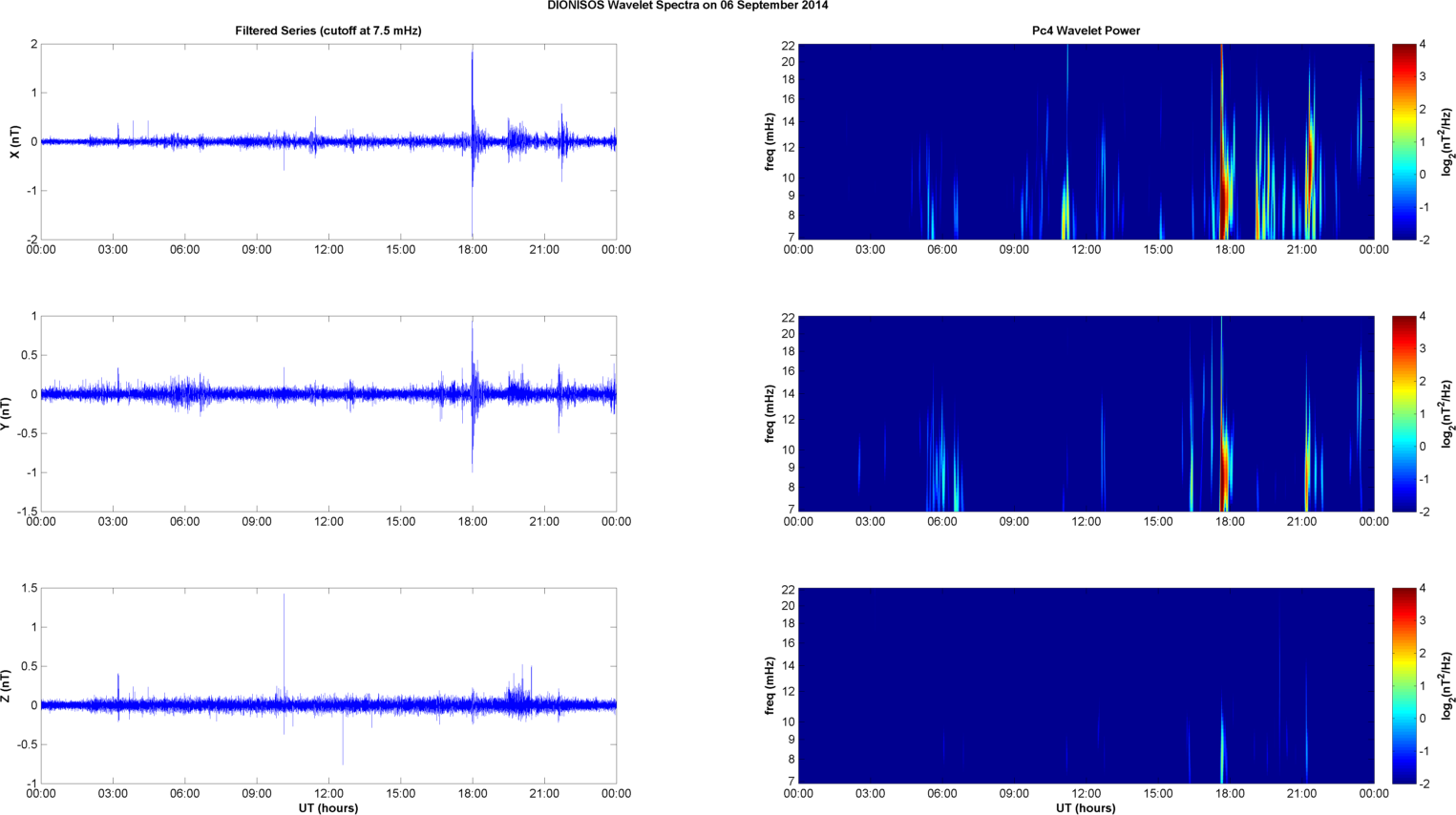1456x815 pixels.
Task: Click the '-2' tick on X time series axis
Action: (x=32, y=240)
